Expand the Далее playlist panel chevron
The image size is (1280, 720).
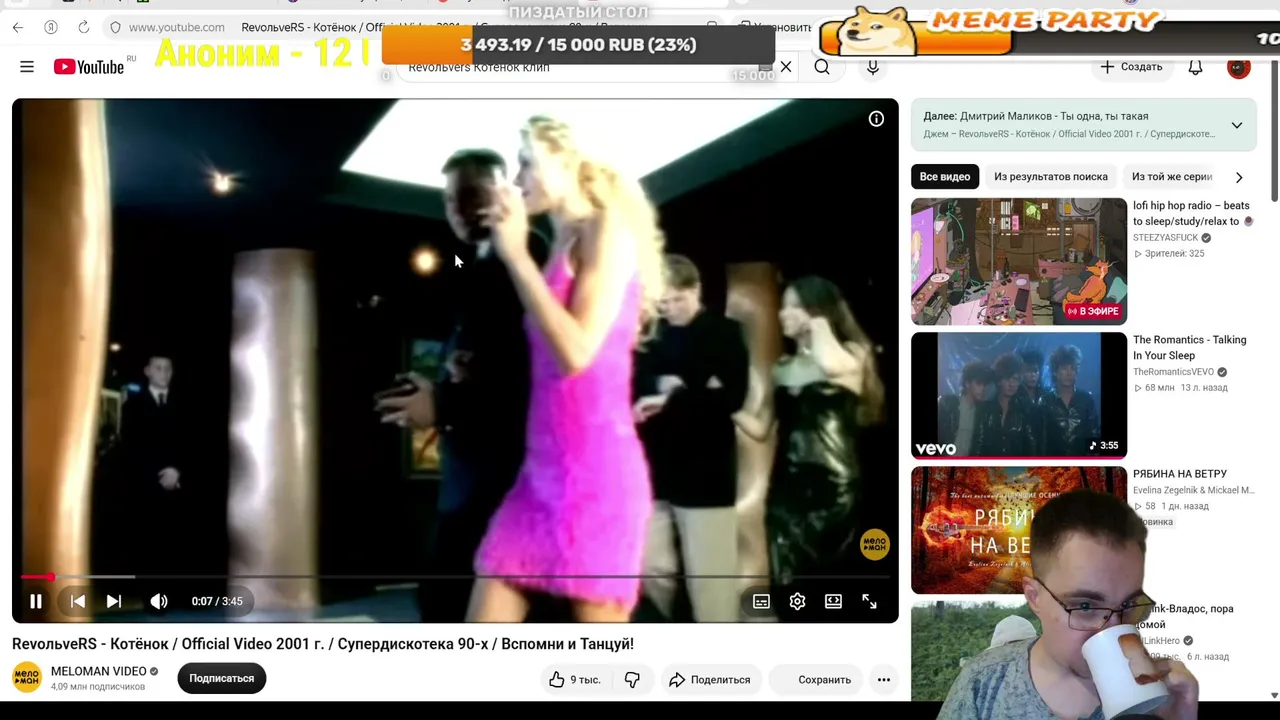(1237, 125)
